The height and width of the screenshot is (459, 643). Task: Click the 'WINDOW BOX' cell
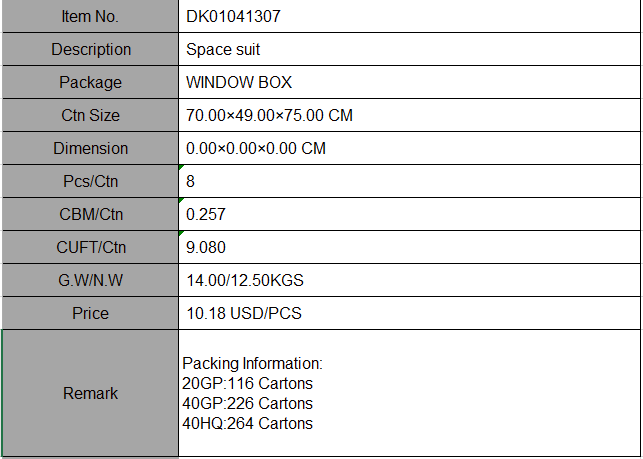409,82
